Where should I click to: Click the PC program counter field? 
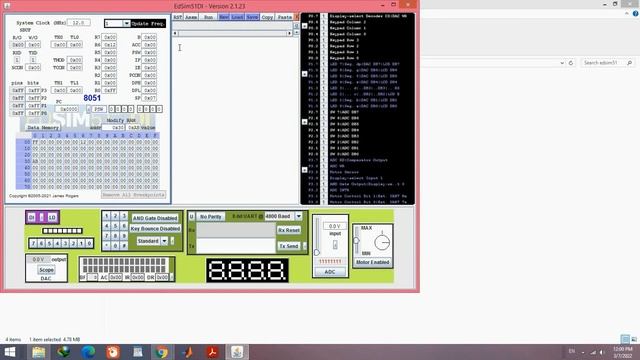coord(67,109)
